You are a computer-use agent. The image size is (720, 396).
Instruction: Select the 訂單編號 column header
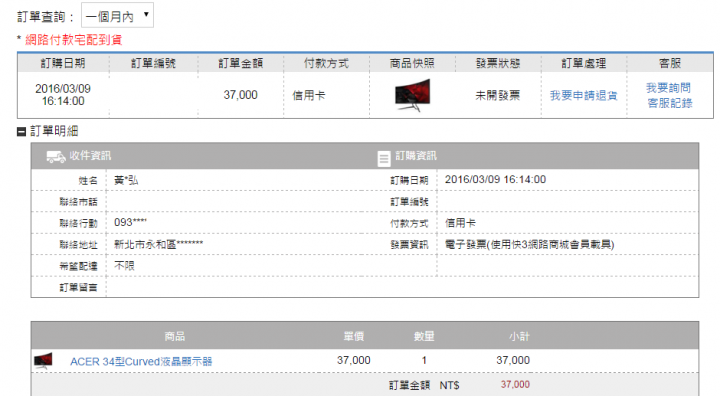153,63
